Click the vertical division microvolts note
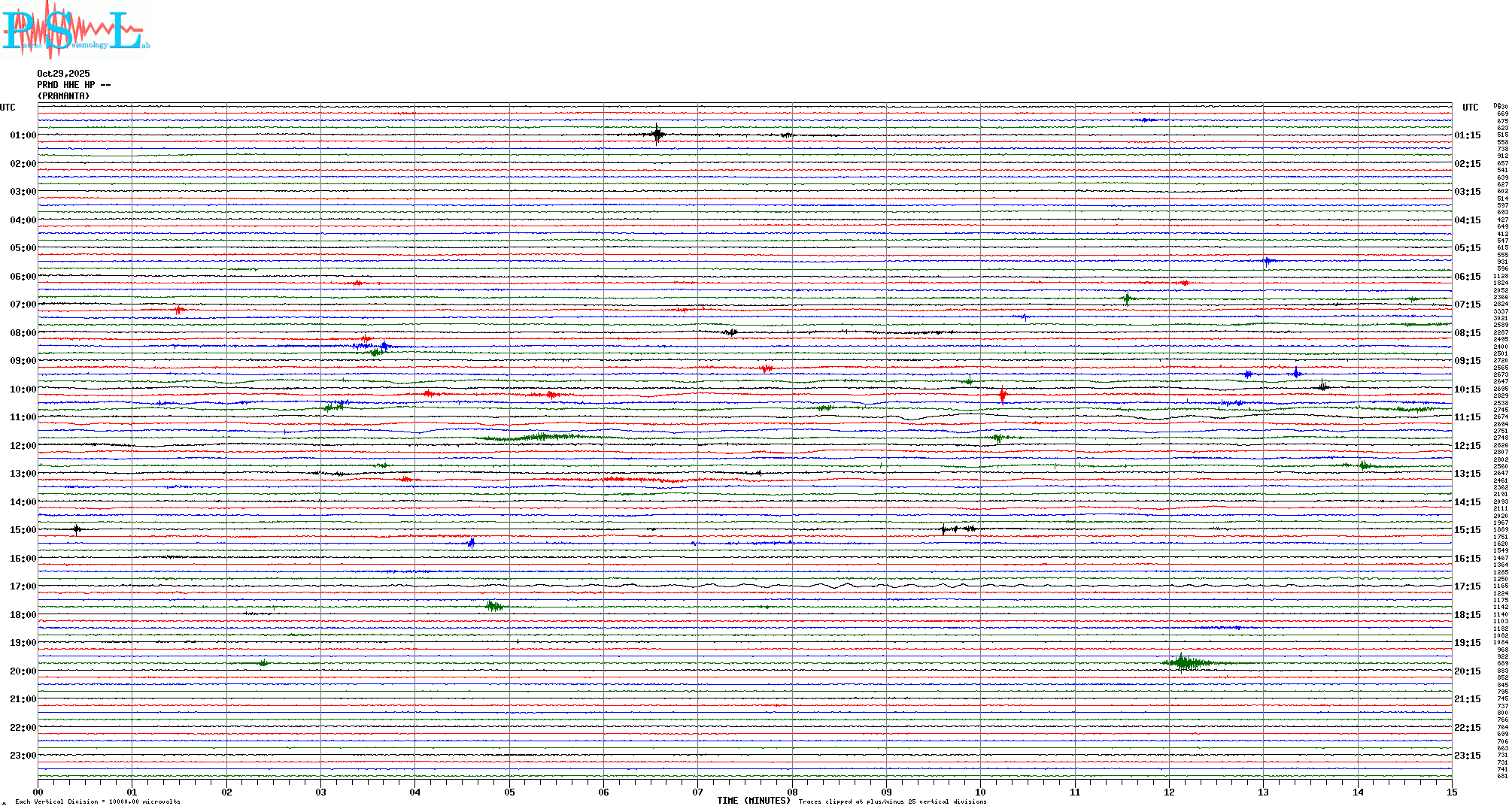The image size is (1512, 812). point(98,801)
